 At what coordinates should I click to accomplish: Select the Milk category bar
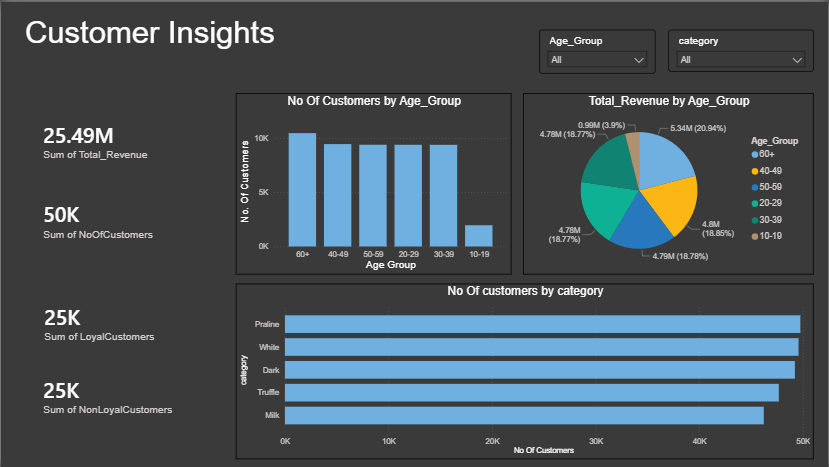tap(524, 416)
